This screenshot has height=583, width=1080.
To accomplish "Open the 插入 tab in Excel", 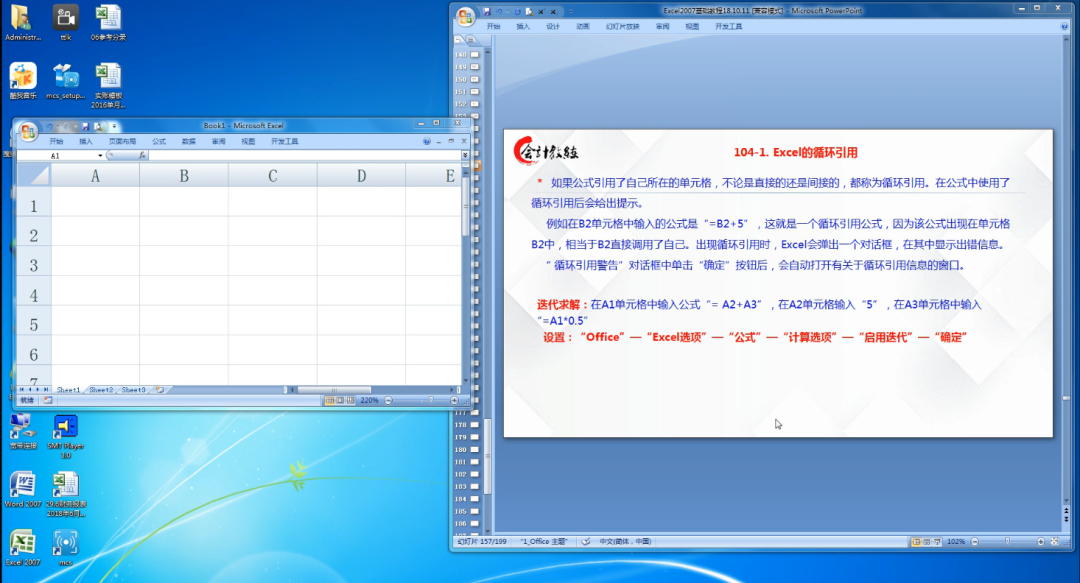I will tap(85, 141).
